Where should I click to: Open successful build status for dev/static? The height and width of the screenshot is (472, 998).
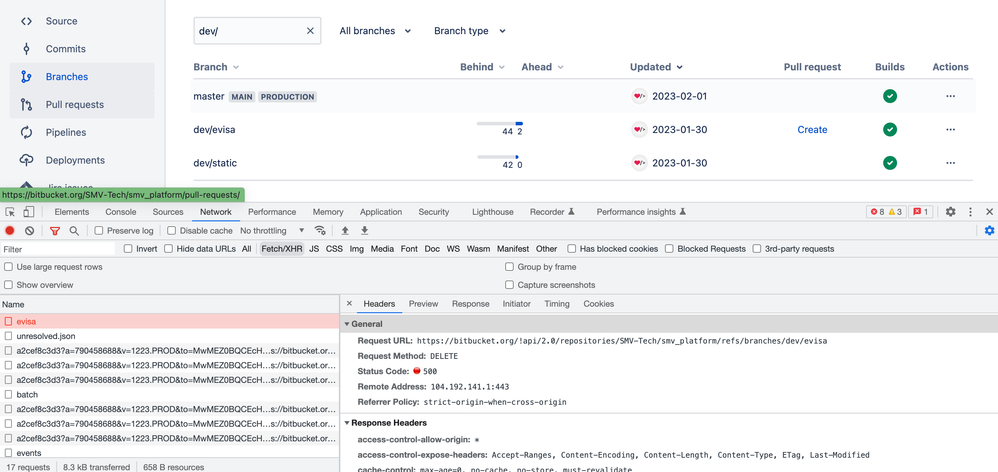click(x=890, y=163)
